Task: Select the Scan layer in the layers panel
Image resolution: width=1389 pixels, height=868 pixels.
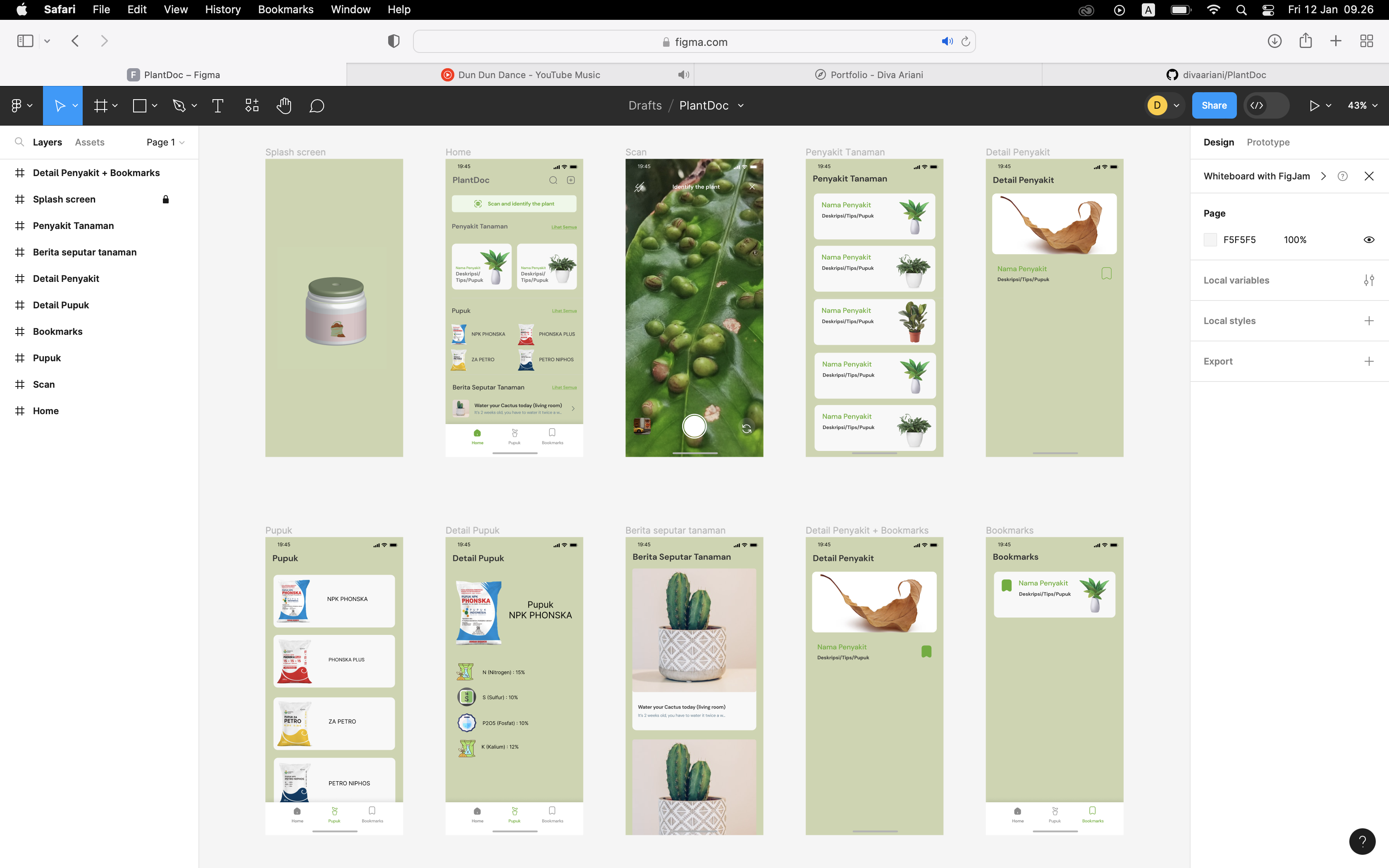Action: [x=44, y=384]
